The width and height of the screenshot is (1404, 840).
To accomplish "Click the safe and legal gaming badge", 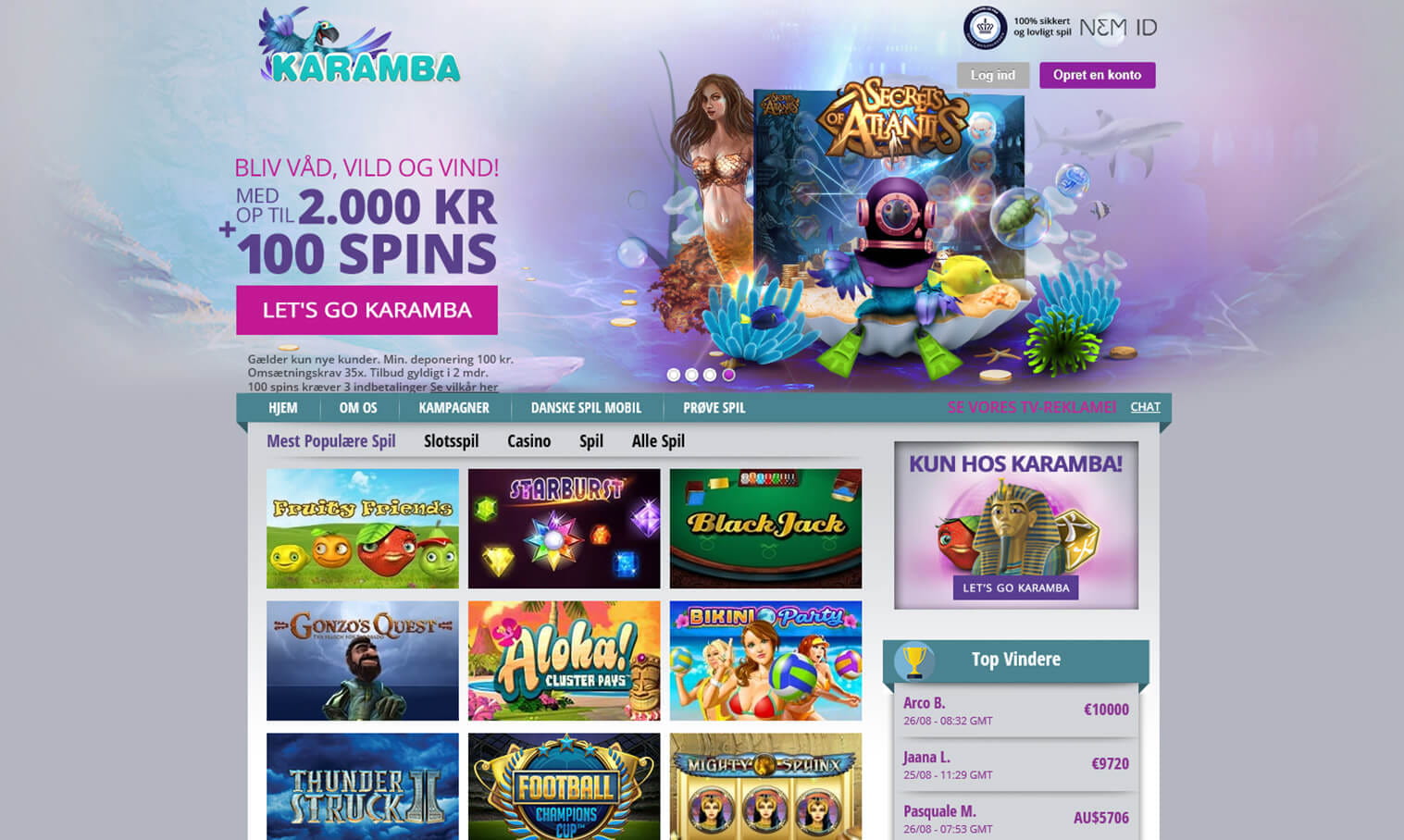I will tap(1016, 27).
